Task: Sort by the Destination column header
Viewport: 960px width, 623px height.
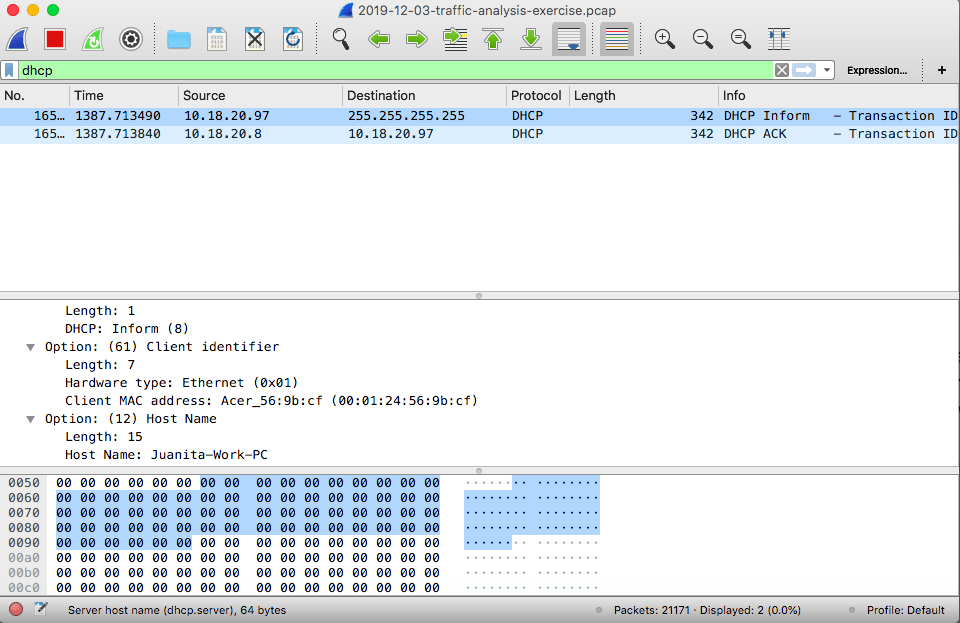Action: [x=424, y=95]
